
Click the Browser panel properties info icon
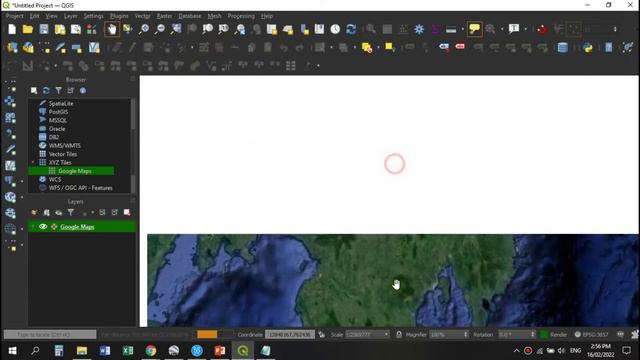83,91
